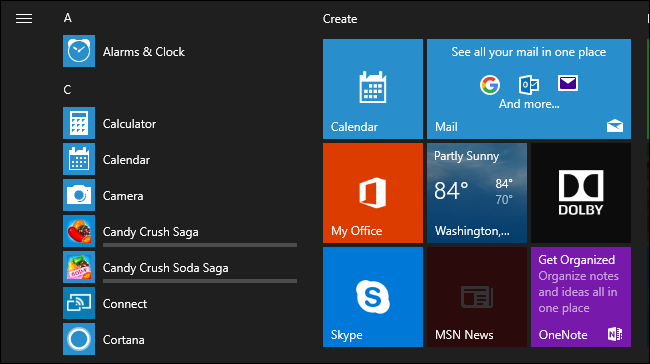This screenshot has width=650, height=364.
Task: Select the Camera label
Action: pos(123,196)
